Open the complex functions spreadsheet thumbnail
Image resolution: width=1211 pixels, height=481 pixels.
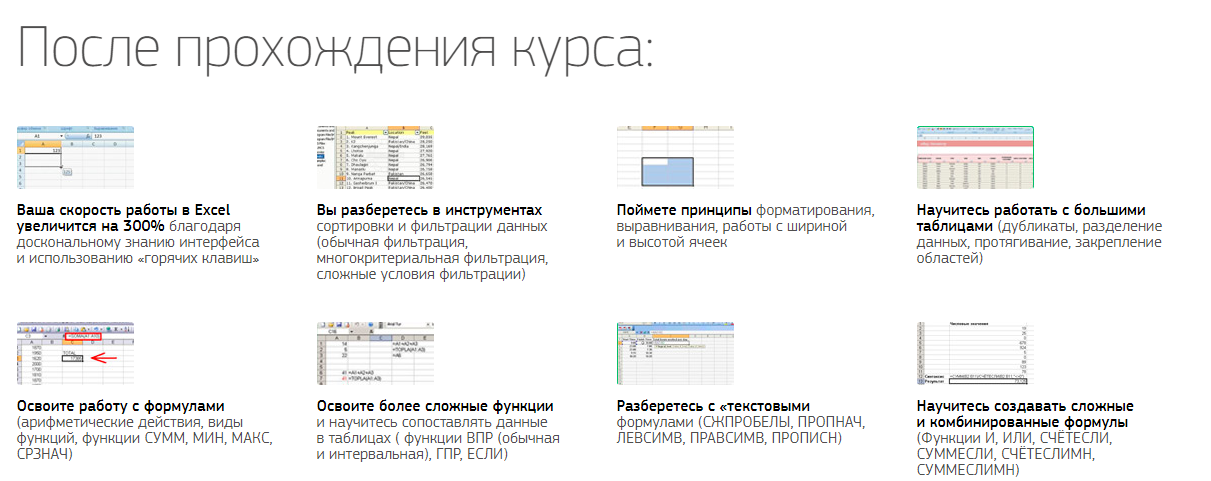click(x=375, y=354)
